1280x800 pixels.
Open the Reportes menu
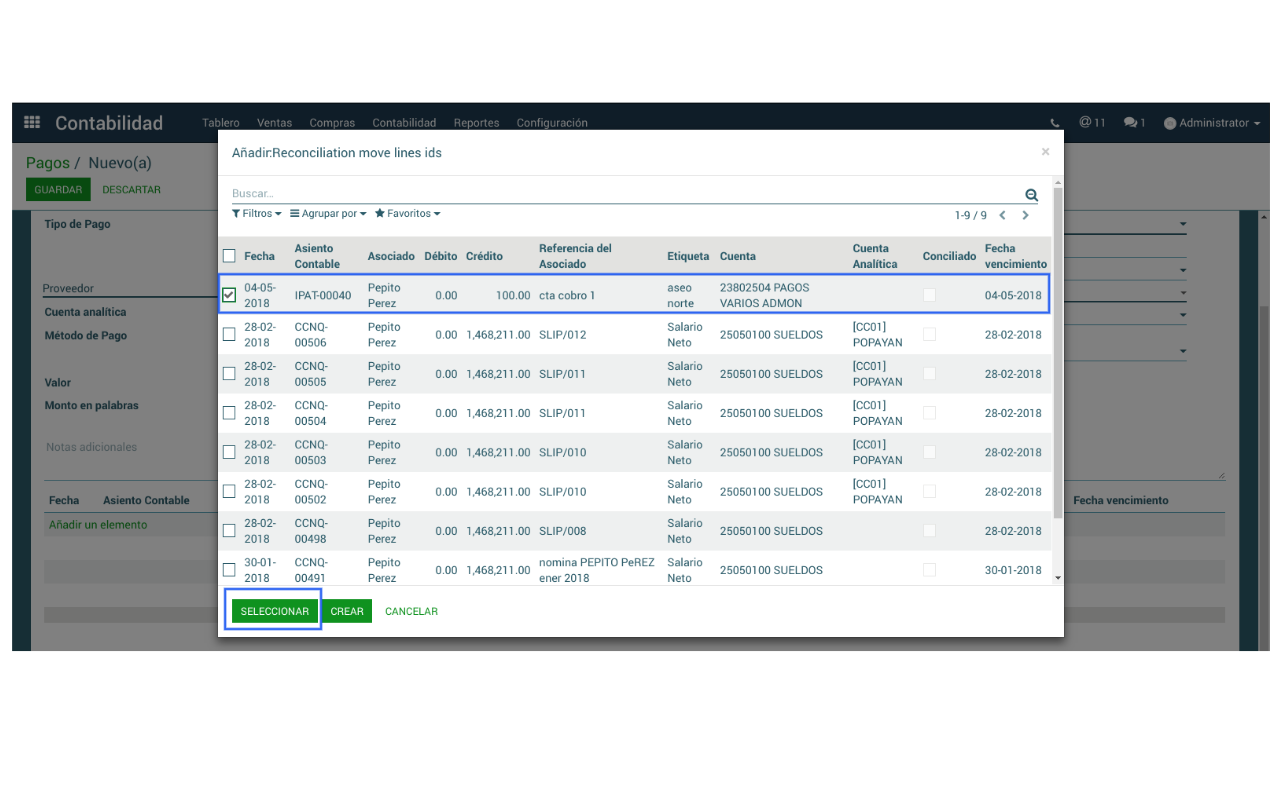click(476, 123)
